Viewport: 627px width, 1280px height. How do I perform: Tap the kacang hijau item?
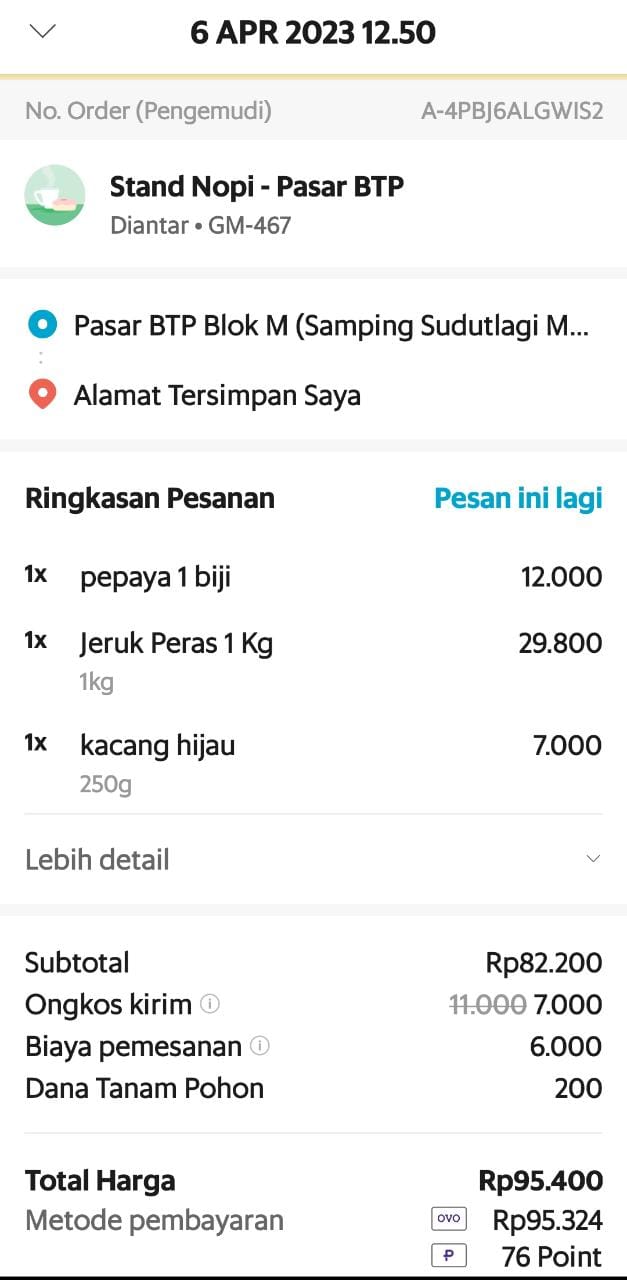point(158,746)
